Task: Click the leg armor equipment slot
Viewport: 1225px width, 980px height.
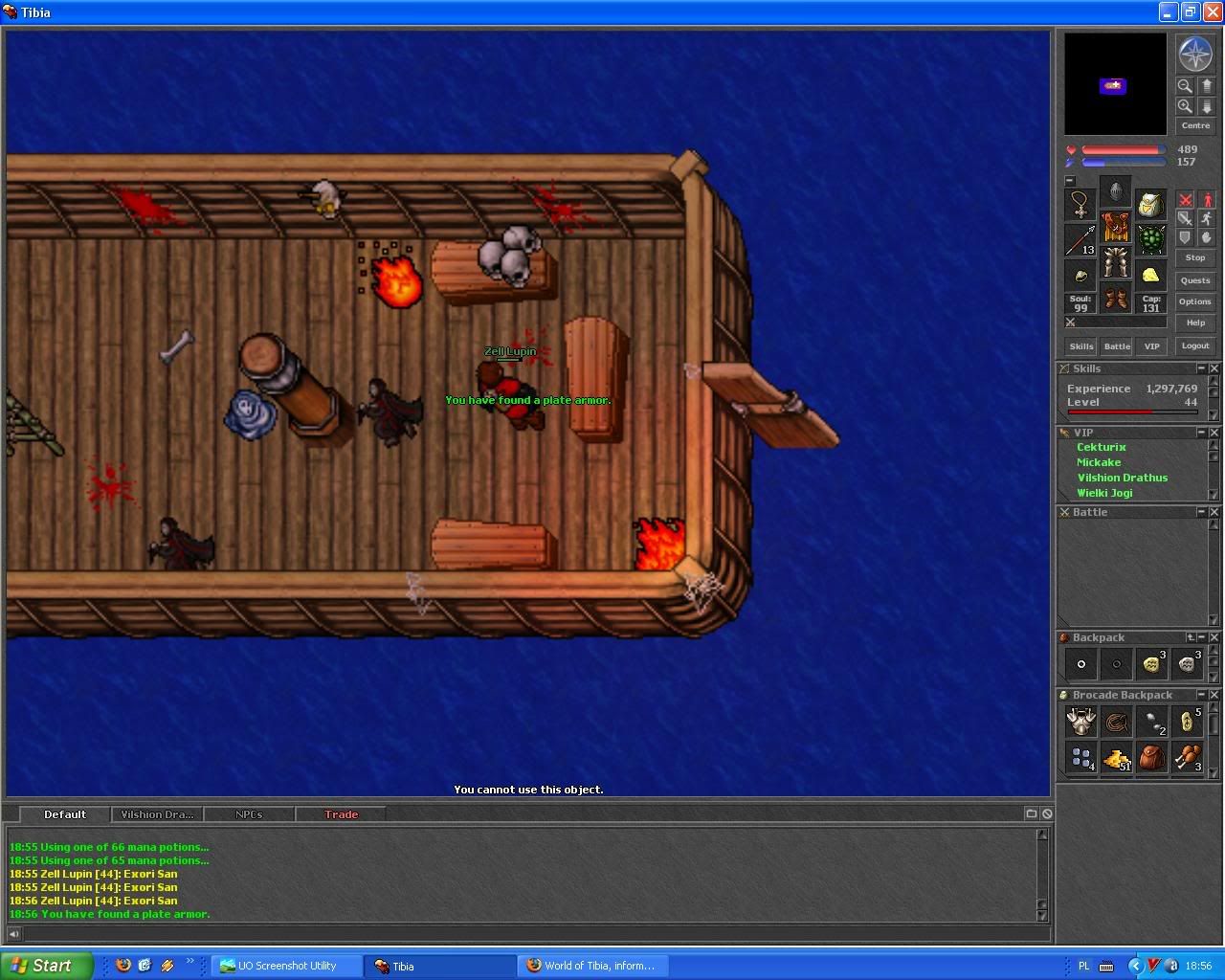Action: 1115,262
